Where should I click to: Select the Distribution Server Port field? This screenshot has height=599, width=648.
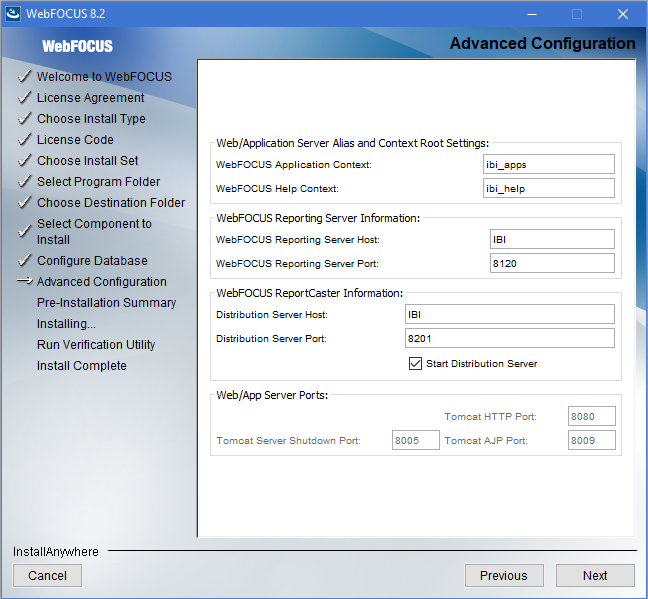pyautogui.click(x=510, y=338)
